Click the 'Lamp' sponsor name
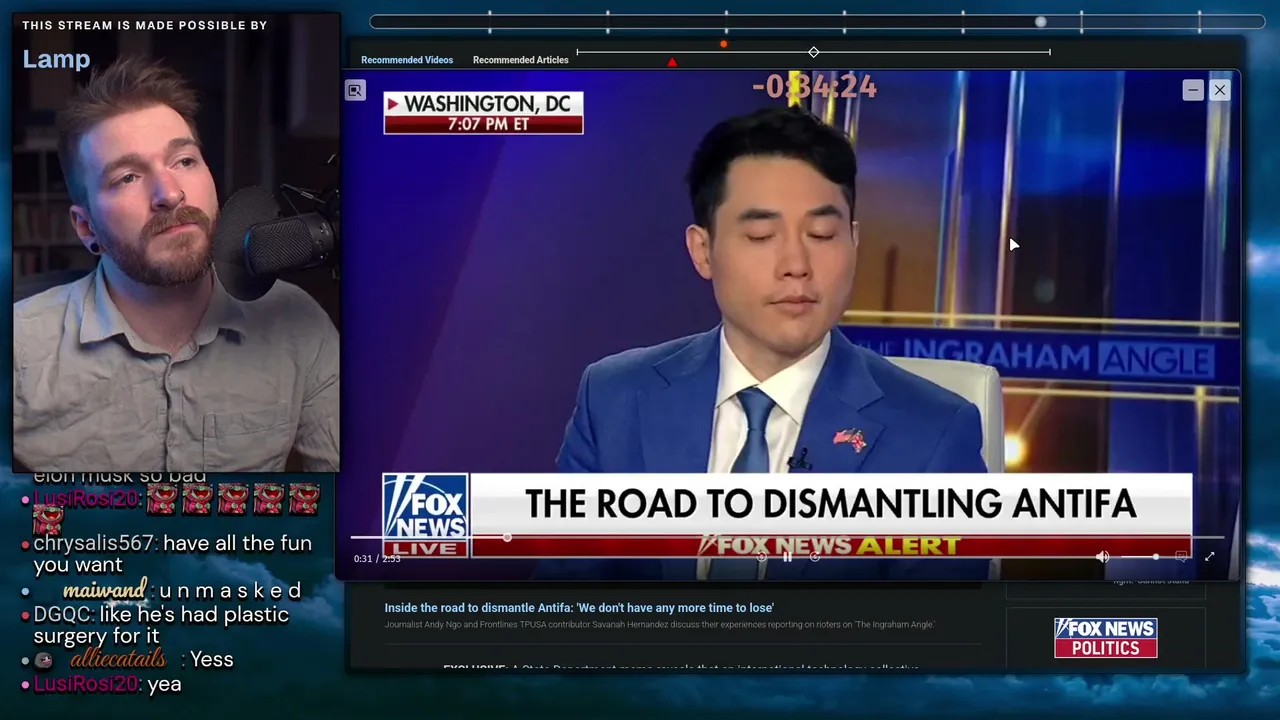Viewport: 1280px width, 720px height. click(x=56, y=59)
